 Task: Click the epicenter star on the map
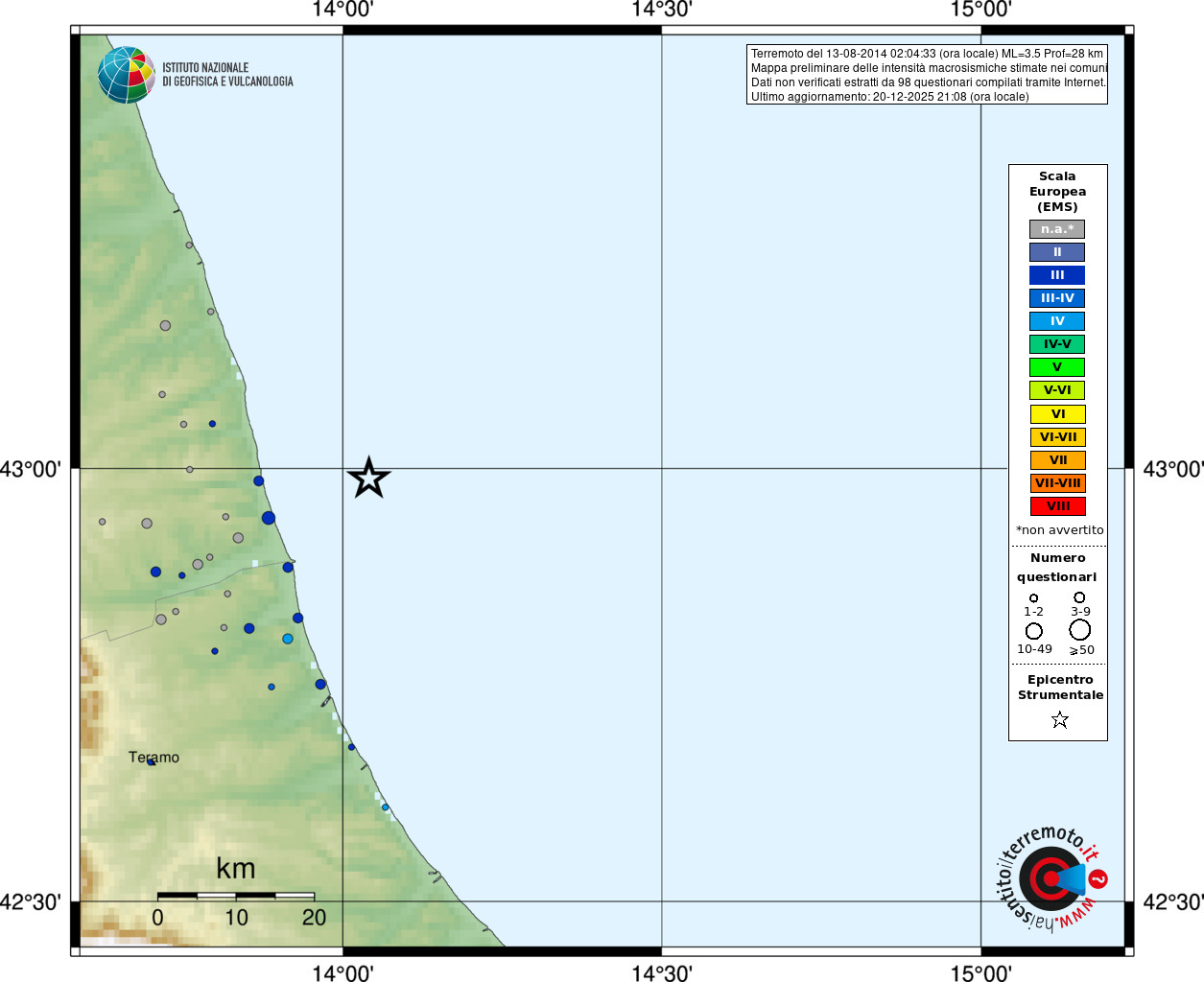(x=368, y=478)
